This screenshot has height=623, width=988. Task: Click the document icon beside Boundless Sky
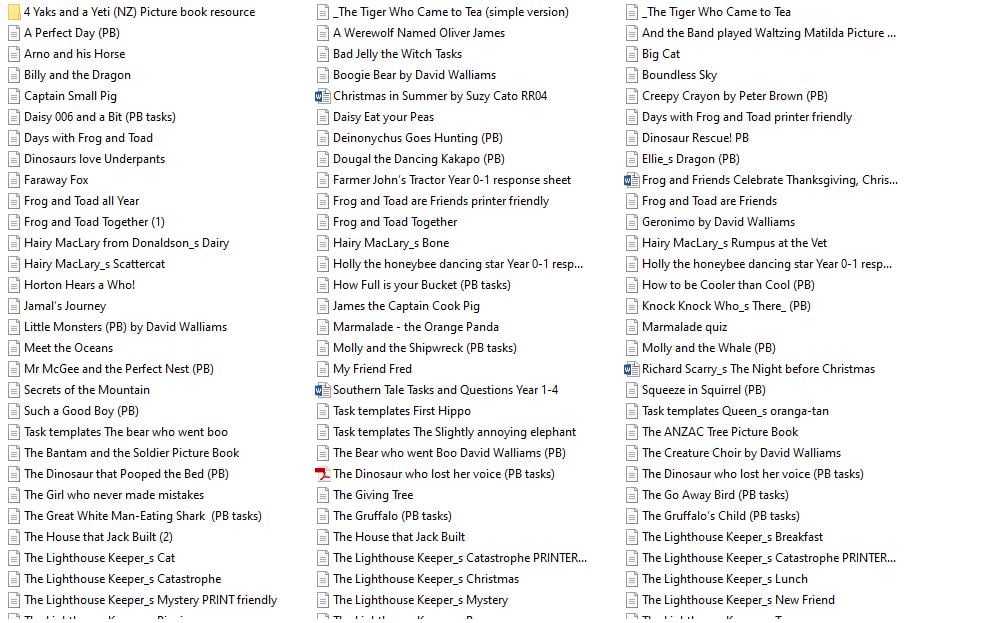[x=631, y=76]
